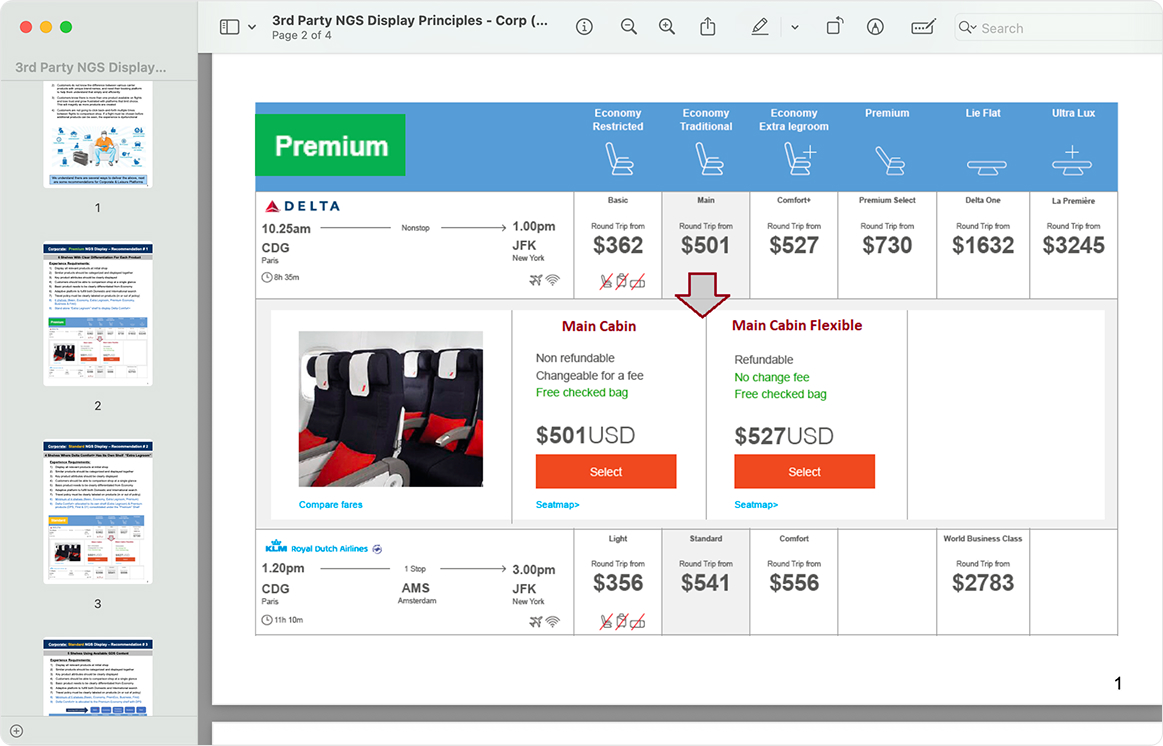1163x746 pixels.
Task: Zoom in on the document
Action: [x=667, y=27]
